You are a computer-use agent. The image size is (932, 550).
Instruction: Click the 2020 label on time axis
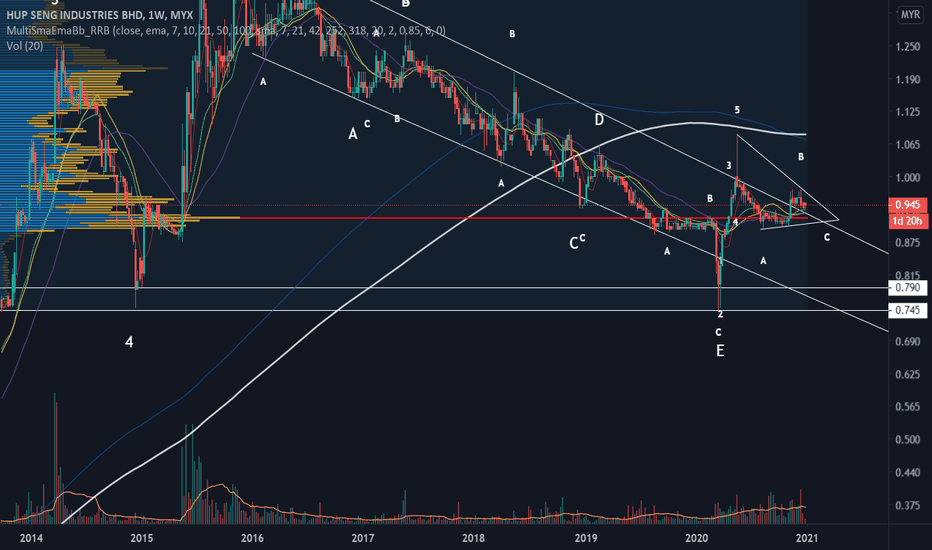click(x=696, y=539)
